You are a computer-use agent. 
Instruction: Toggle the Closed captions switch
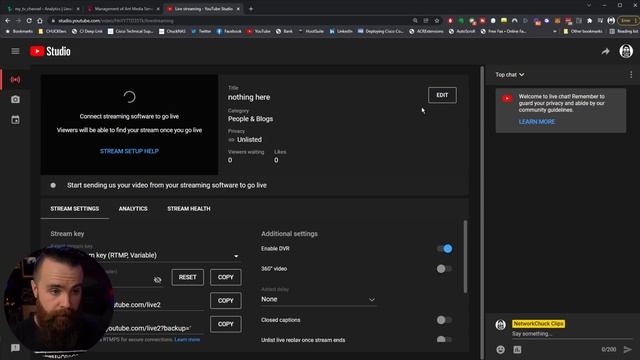pos(444,320)
